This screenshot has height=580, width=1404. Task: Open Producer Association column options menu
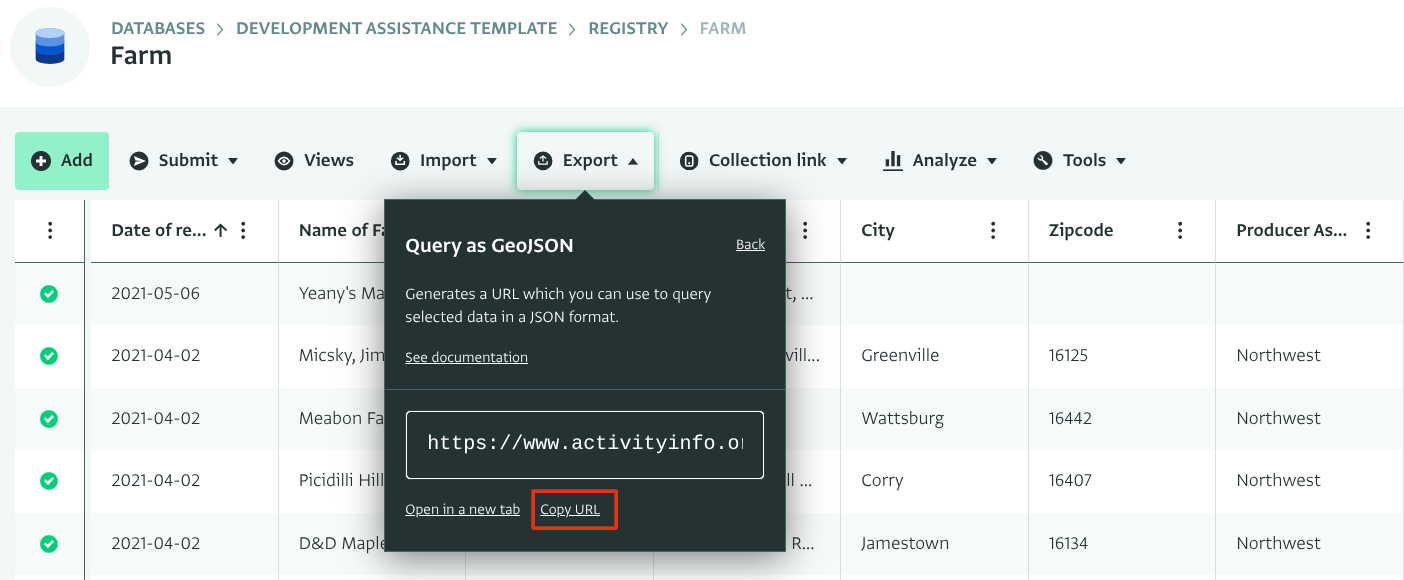(1368, 231)
